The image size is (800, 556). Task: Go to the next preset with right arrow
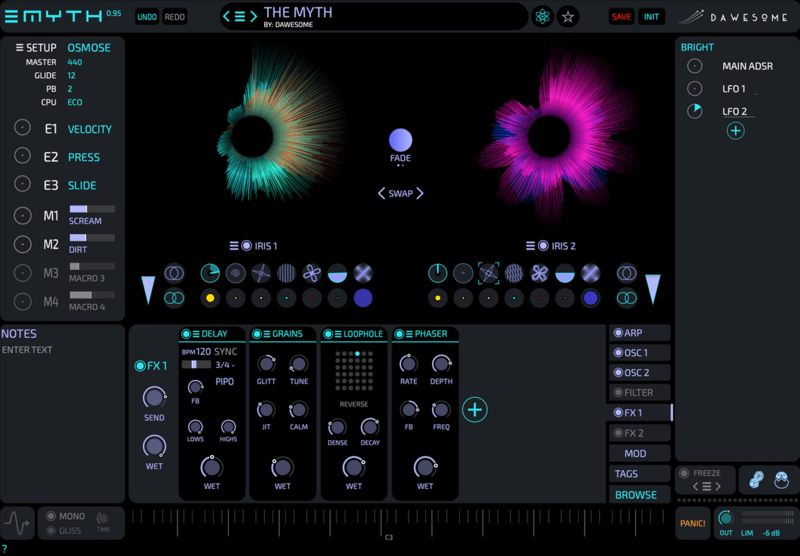[x=253, y=16]
